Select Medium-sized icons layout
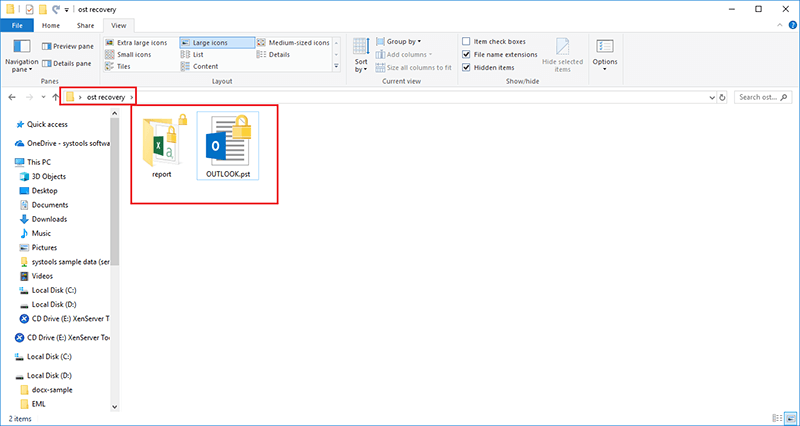Image resolution: width=800 pixels, height=426 pixels. click(293, 43)
